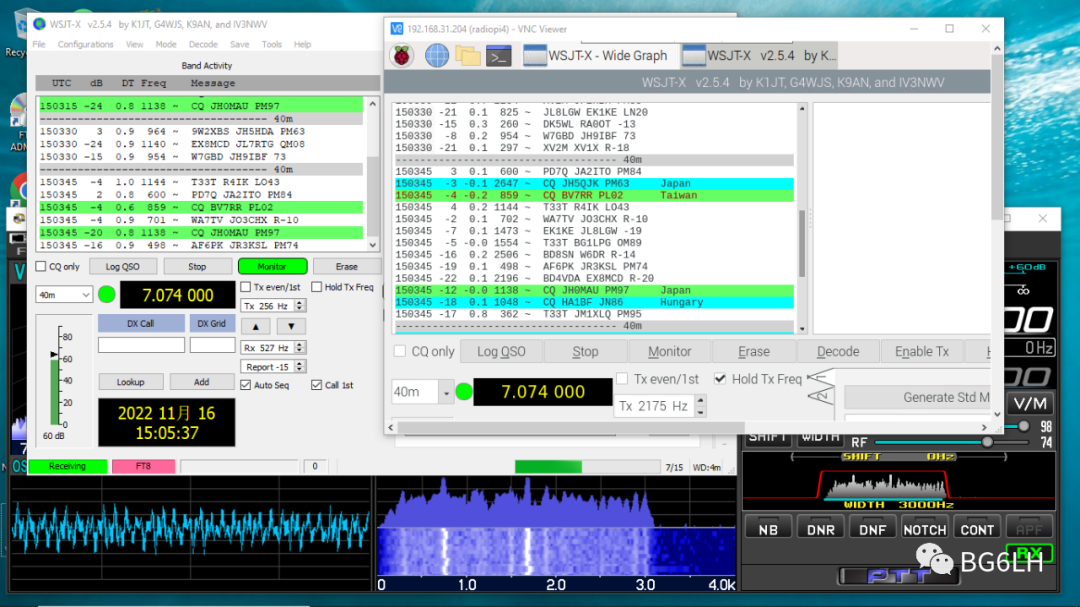Click the CONT button on radio panel

point(977,528)
